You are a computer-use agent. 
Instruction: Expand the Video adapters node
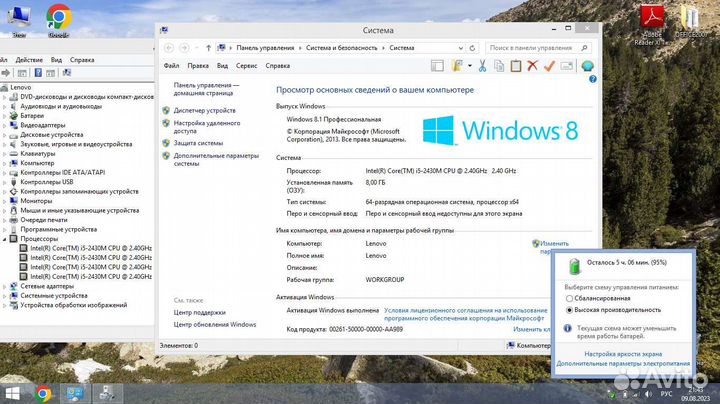[5, 125]
